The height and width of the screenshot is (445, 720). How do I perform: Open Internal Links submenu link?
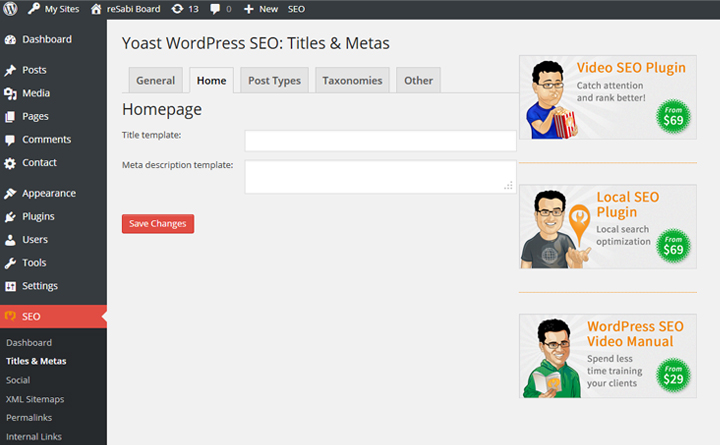click(x=34, y=437)
